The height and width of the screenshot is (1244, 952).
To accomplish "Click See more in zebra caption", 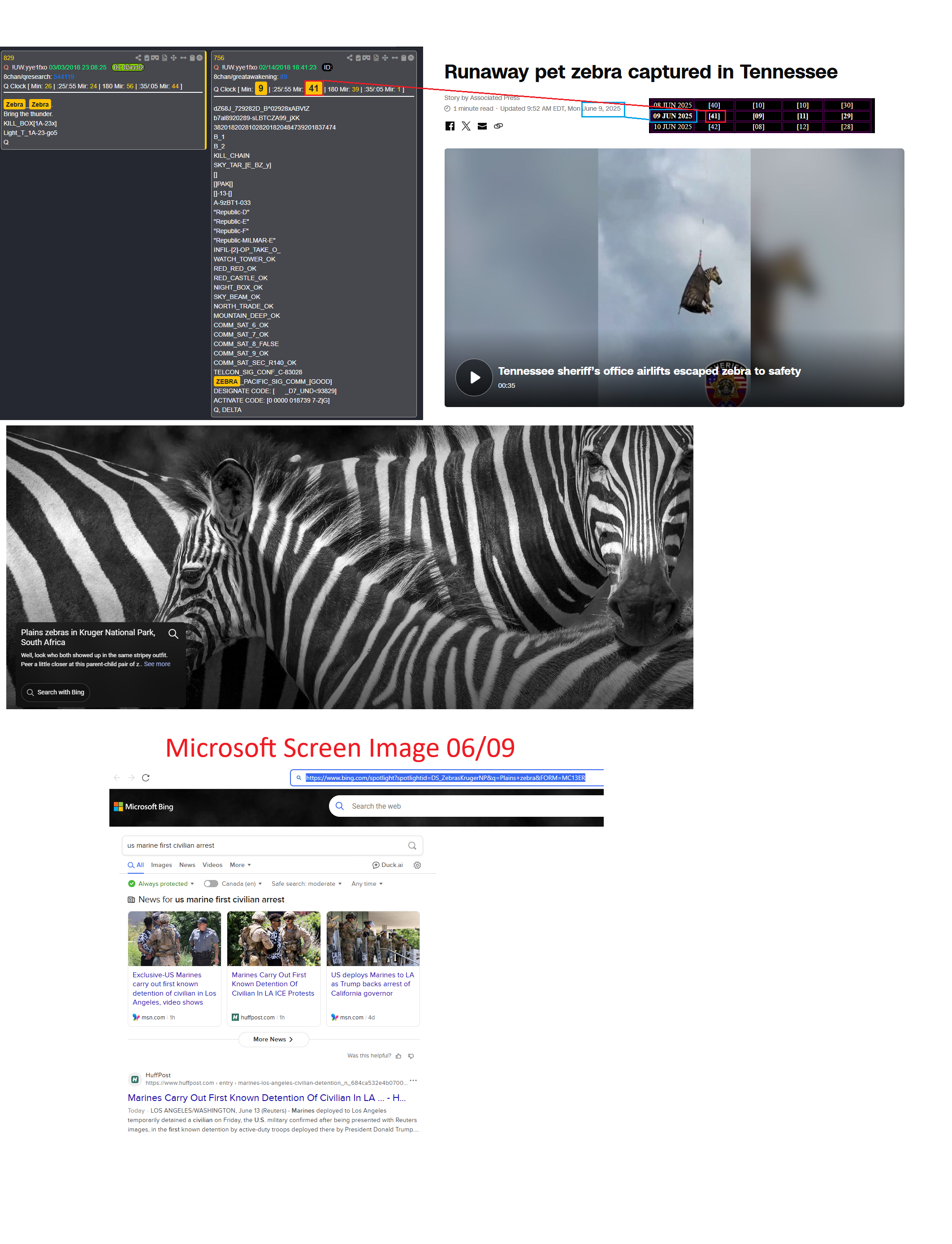I will (157, 664).
